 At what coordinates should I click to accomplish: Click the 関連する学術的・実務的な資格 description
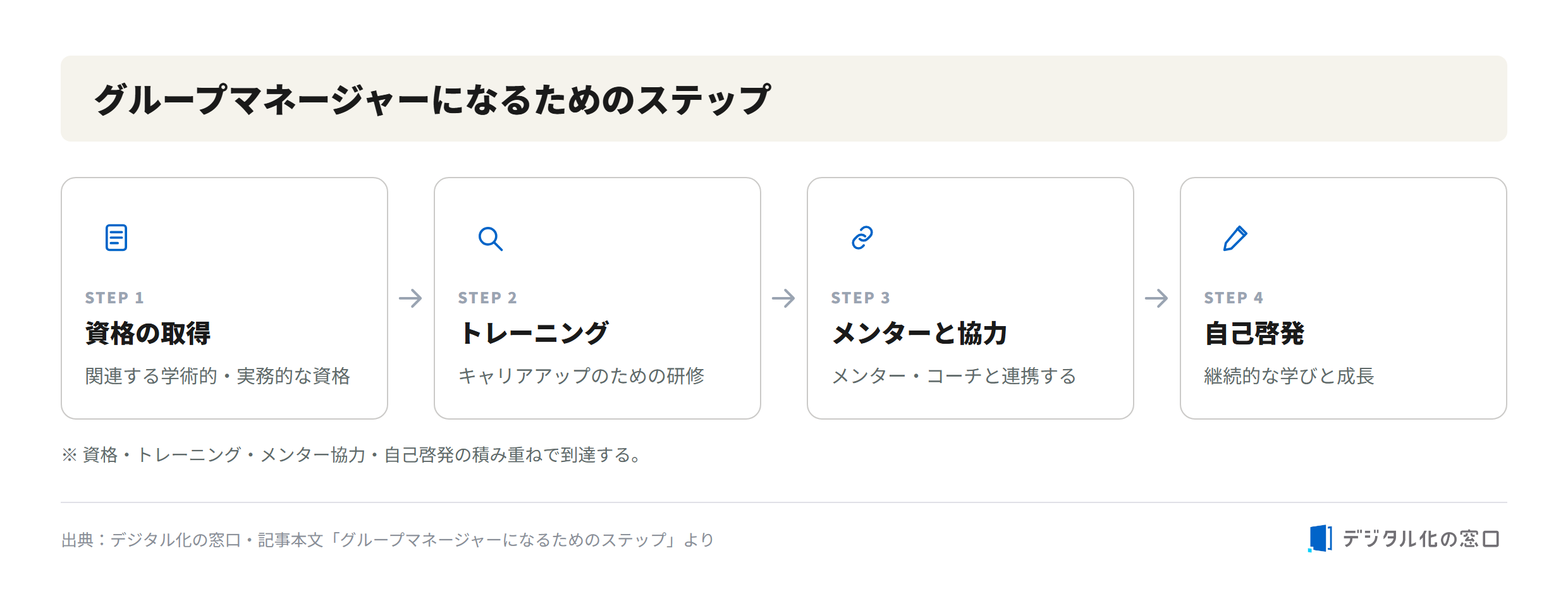217,376
